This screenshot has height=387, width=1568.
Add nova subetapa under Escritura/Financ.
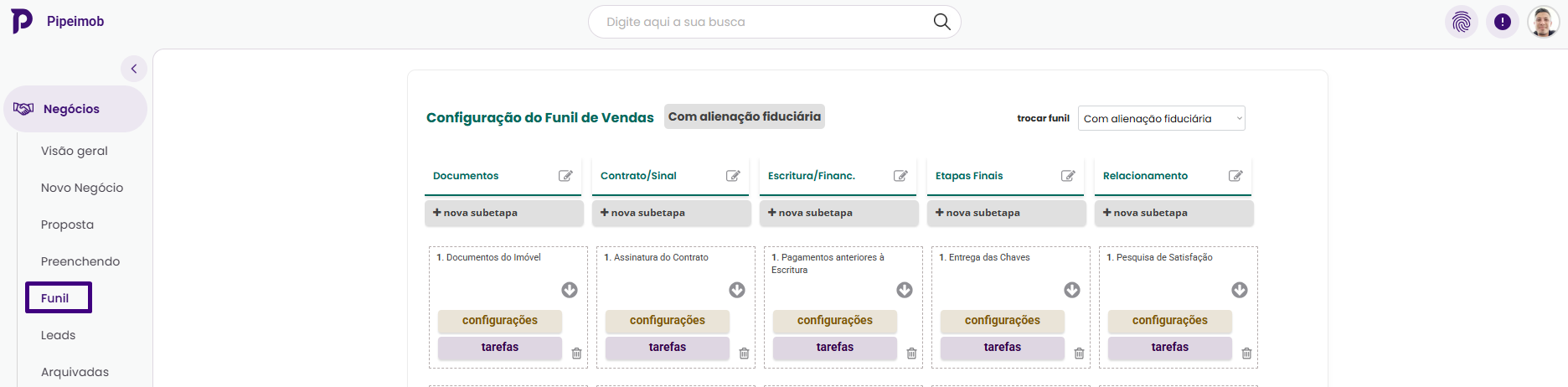(838, 213)
